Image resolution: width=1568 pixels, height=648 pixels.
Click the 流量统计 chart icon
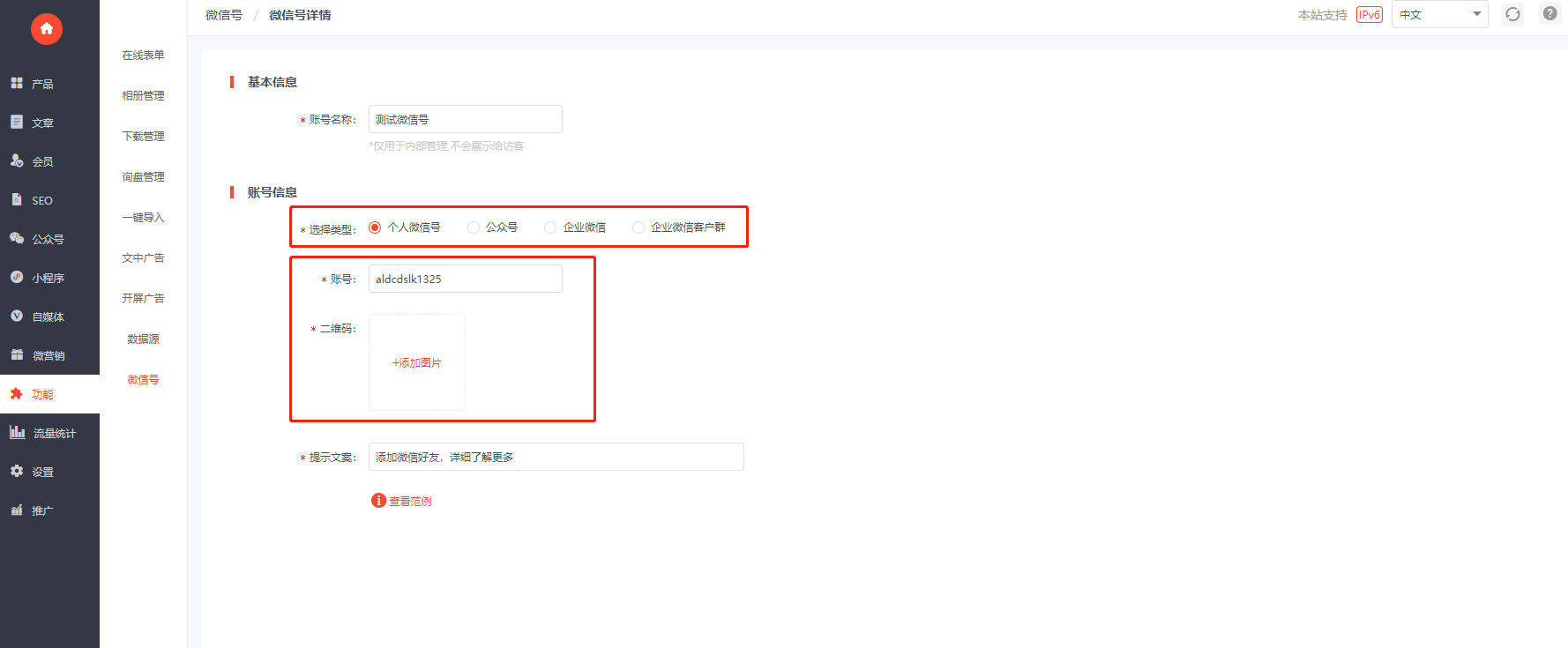(x=17, y=432)
